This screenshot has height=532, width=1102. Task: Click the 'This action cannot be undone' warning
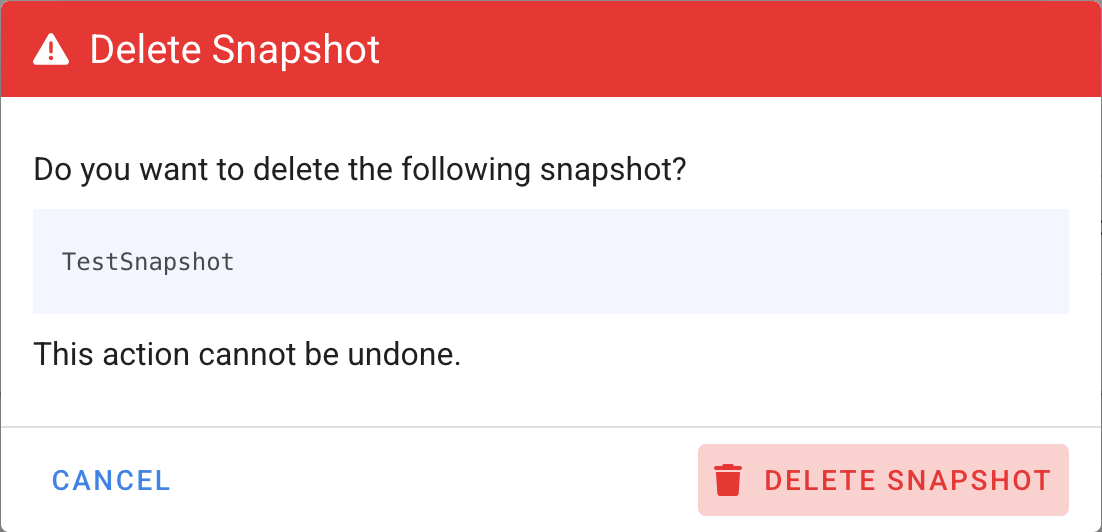pyautogui.click(x=247, y=354)
